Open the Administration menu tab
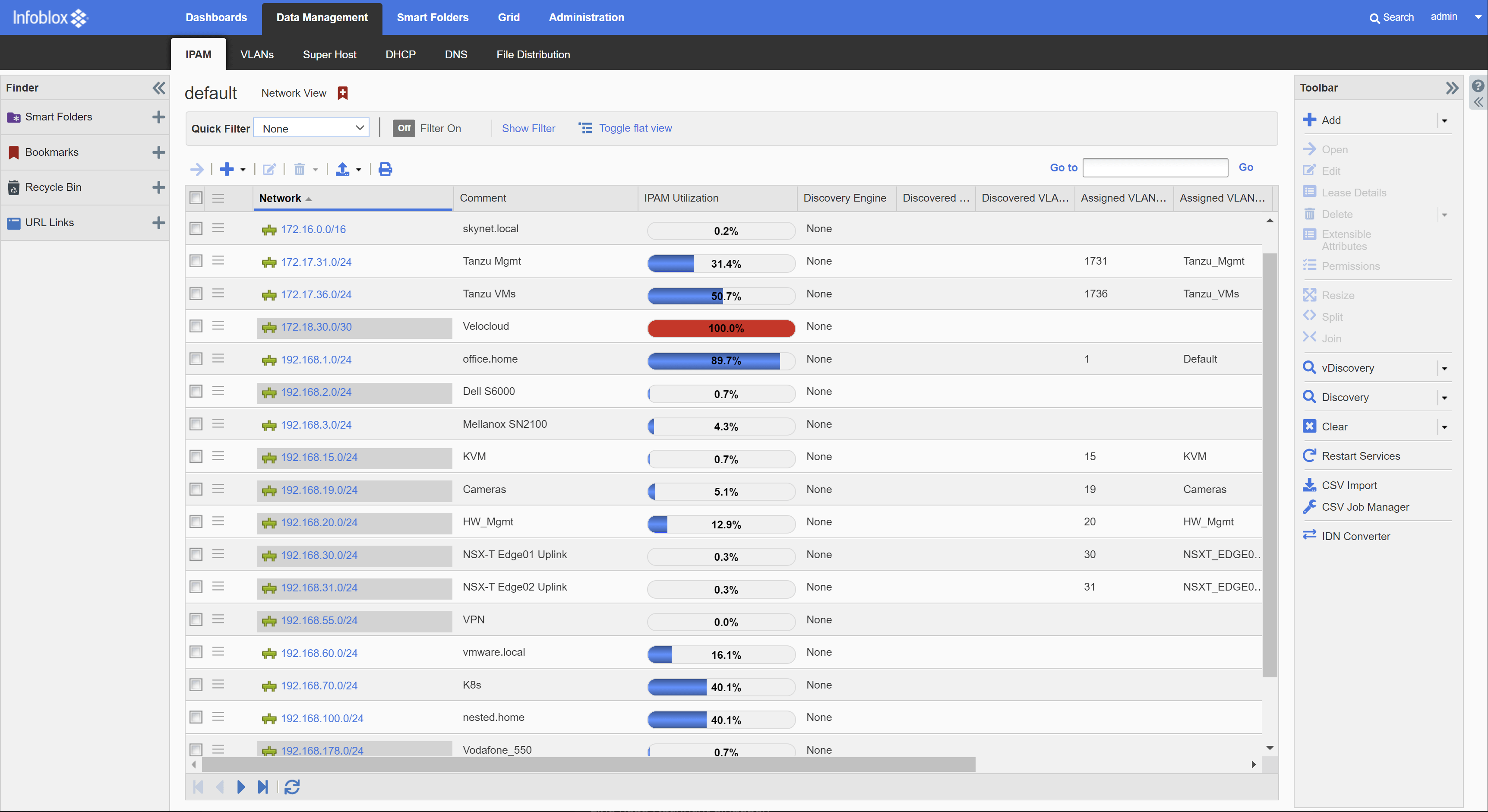The width and height of the screenshot is (1488, 812). coord(586,17)
